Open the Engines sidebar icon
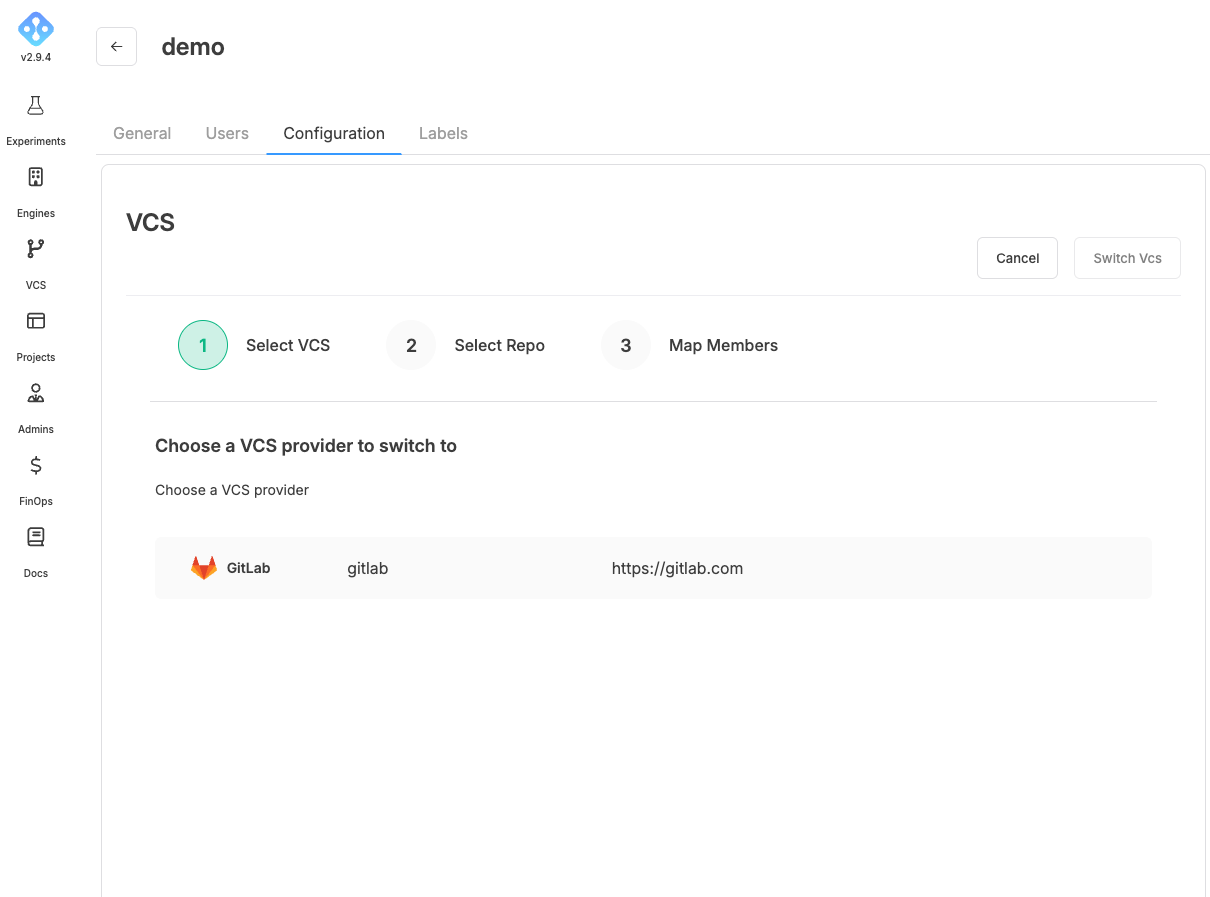 [x=36, y=177]
